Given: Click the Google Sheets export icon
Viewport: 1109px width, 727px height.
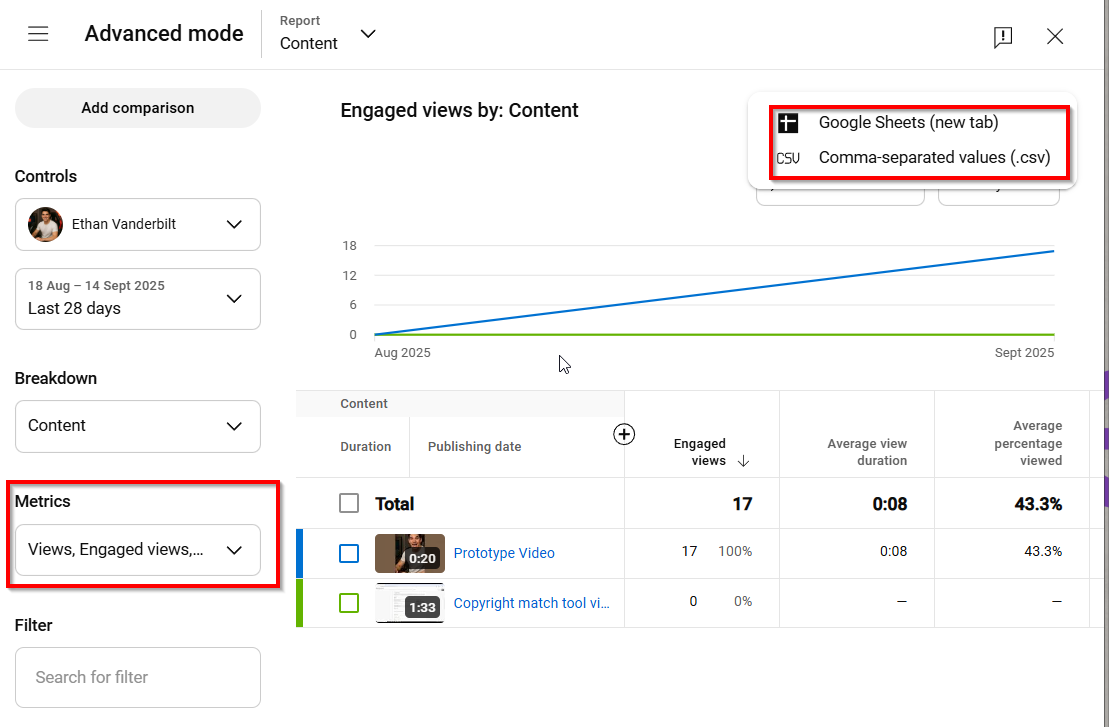Looking at the screenshot, I should coord(788,122).
